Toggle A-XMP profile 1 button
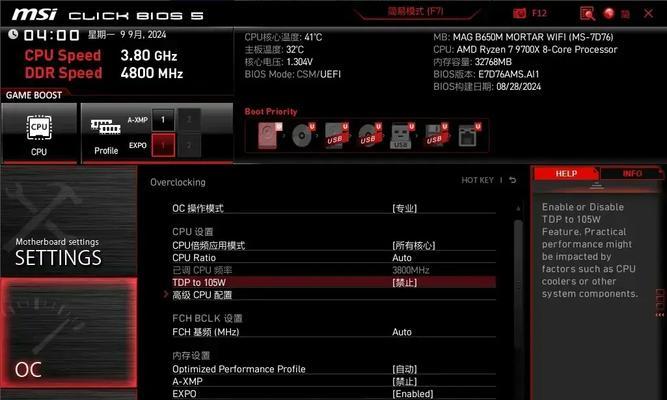 click(163, 120)
